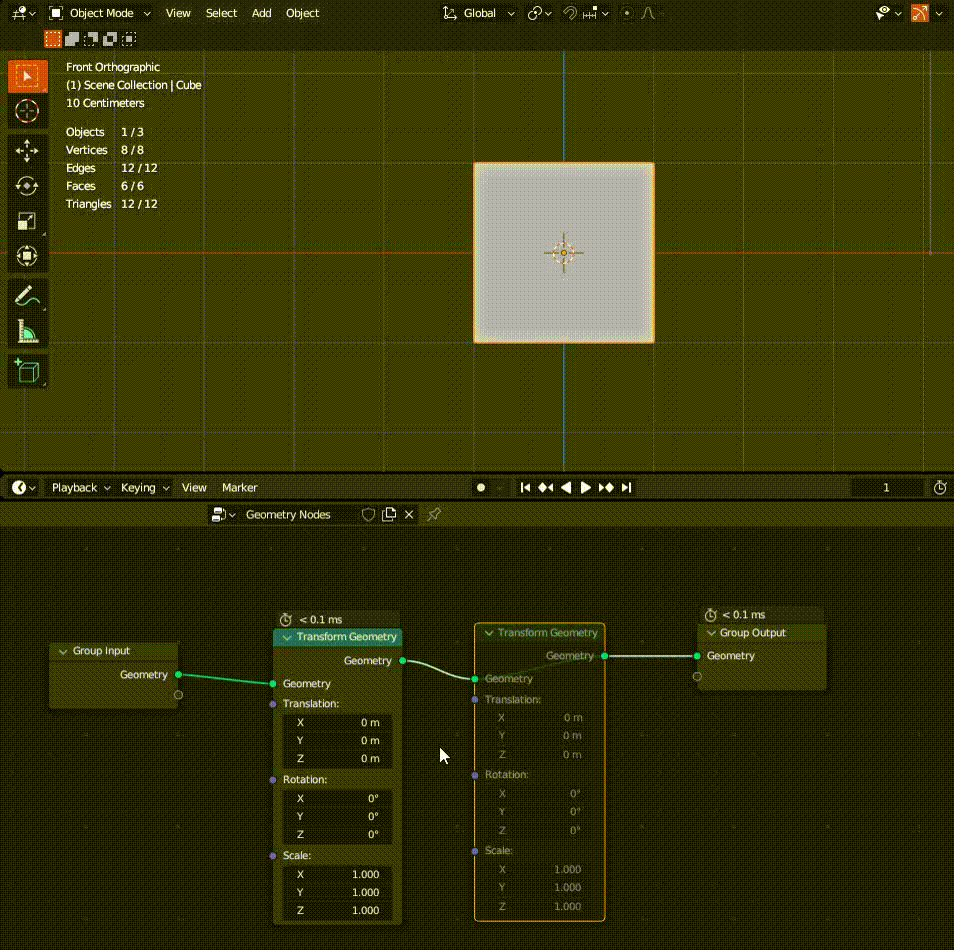The height and width of the screenshot is (950, 954).
Task: Unlink the Geometry Nodes node group
Action: [409, 514]
